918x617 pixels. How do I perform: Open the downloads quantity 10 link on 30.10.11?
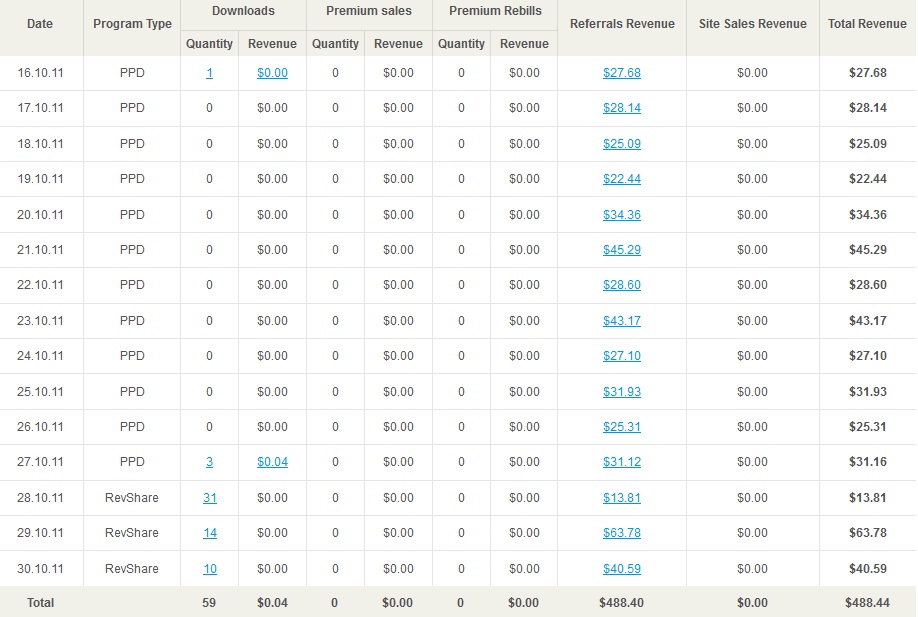click(210, 568)
